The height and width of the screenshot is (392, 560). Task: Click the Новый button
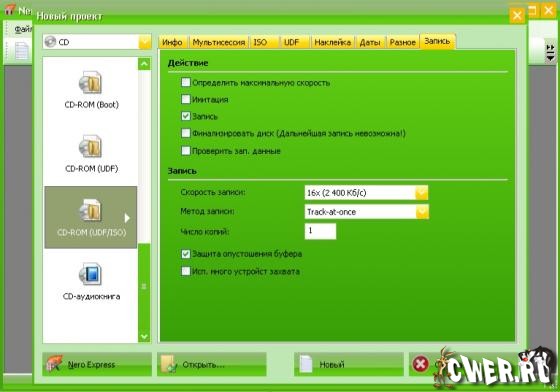click(349, 364)
